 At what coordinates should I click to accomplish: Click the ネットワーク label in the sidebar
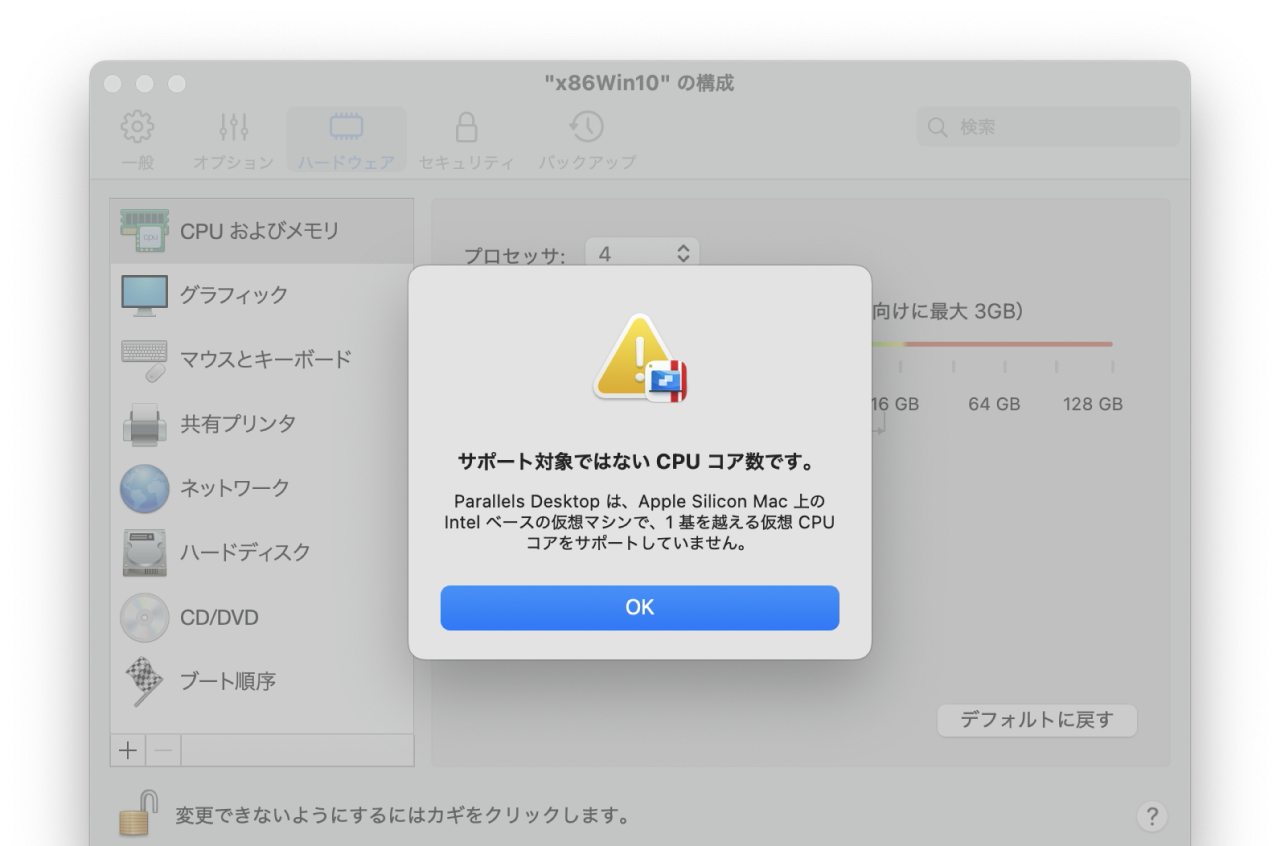[235, 488]
